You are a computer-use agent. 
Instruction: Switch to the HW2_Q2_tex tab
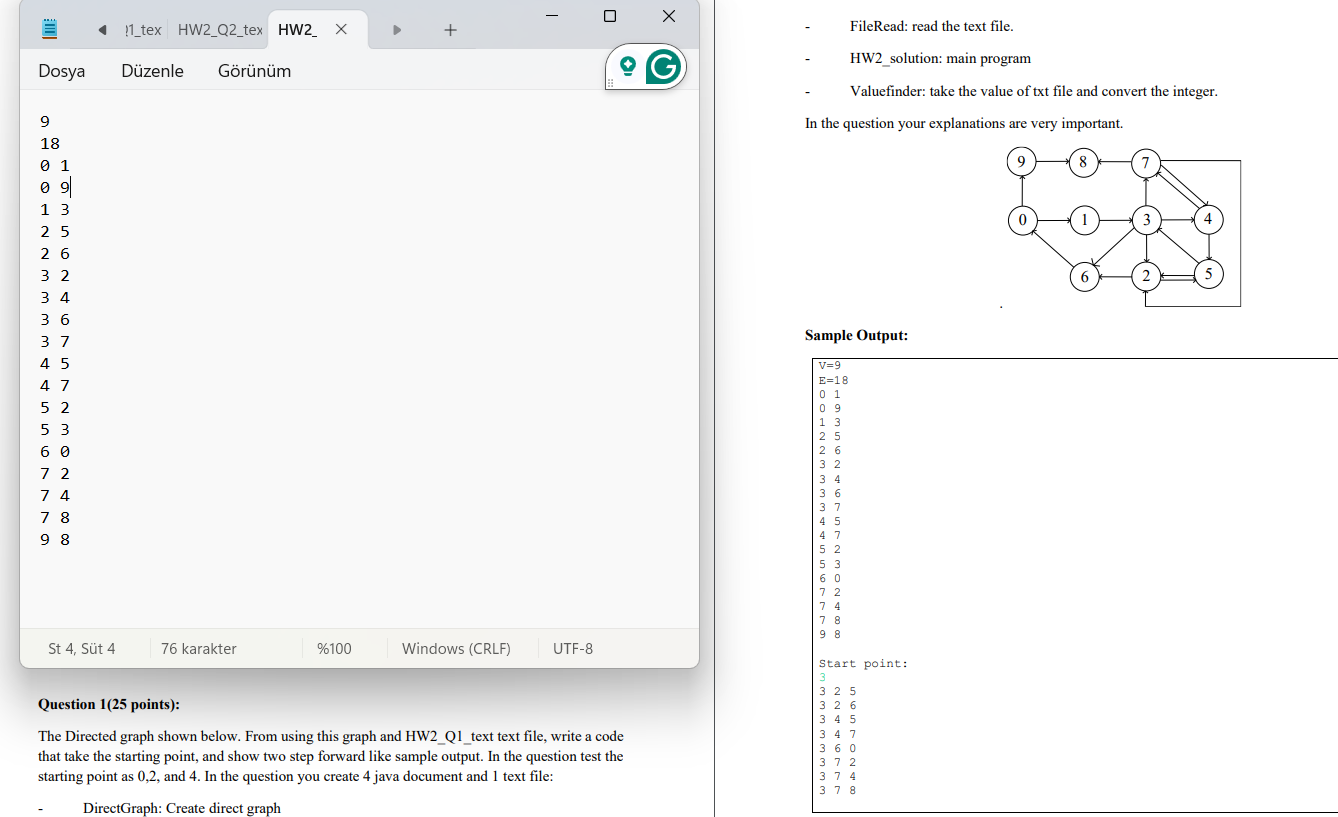[218, 29]
